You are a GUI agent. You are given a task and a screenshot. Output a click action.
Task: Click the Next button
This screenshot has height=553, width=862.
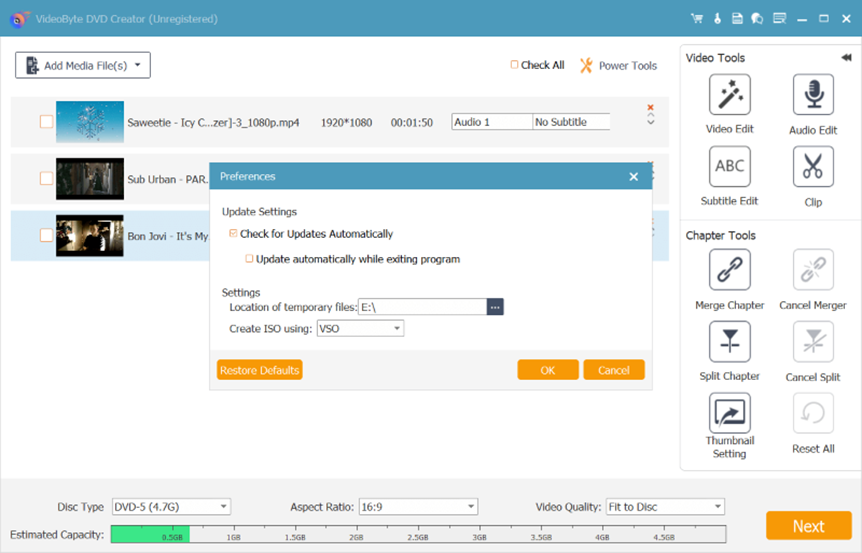pyautogui.click(x=809, y=526)
